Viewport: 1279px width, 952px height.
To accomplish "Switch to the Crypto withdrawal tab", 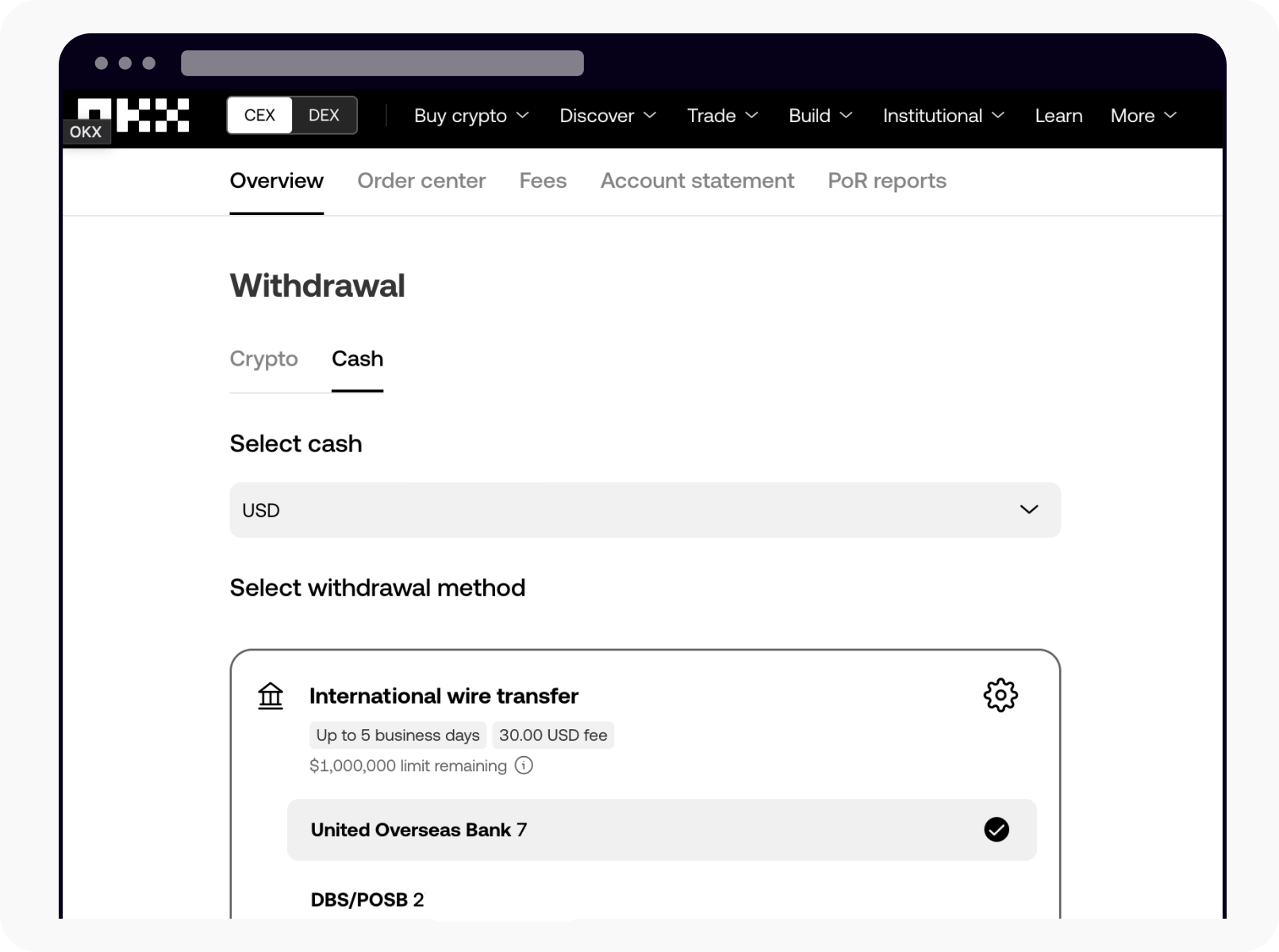I will (264, 359).
